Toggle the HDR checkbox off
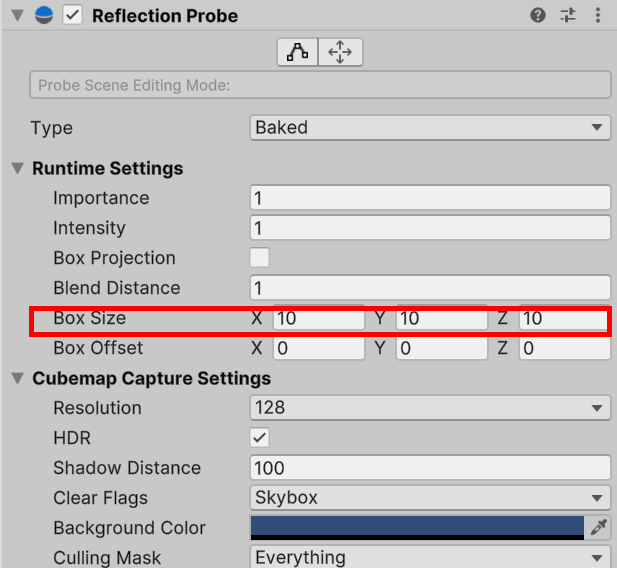 (259, 438)
